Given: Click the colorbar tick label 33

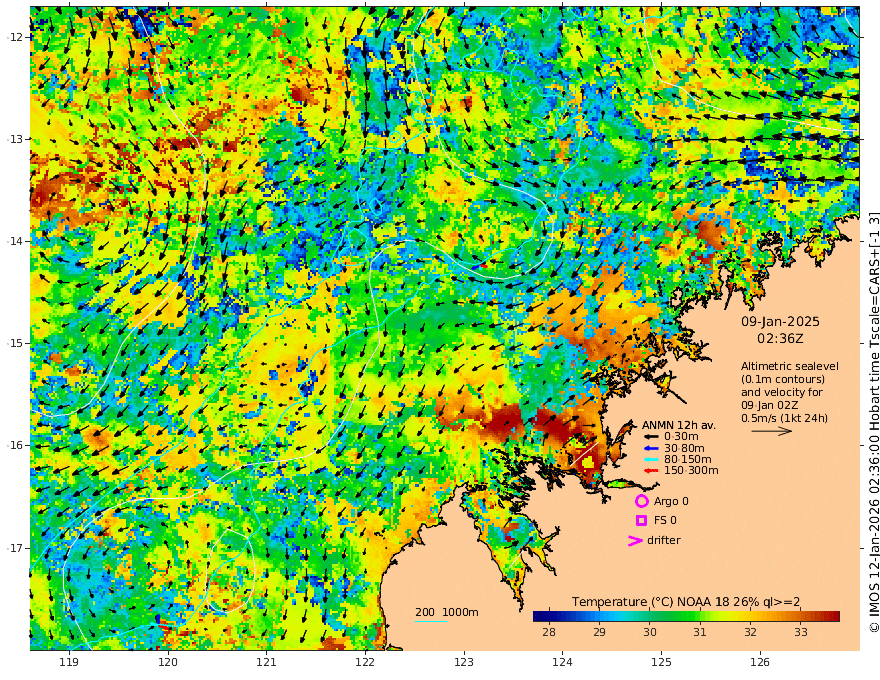Looking at the screenshot, I should click(x=801, y=632).
